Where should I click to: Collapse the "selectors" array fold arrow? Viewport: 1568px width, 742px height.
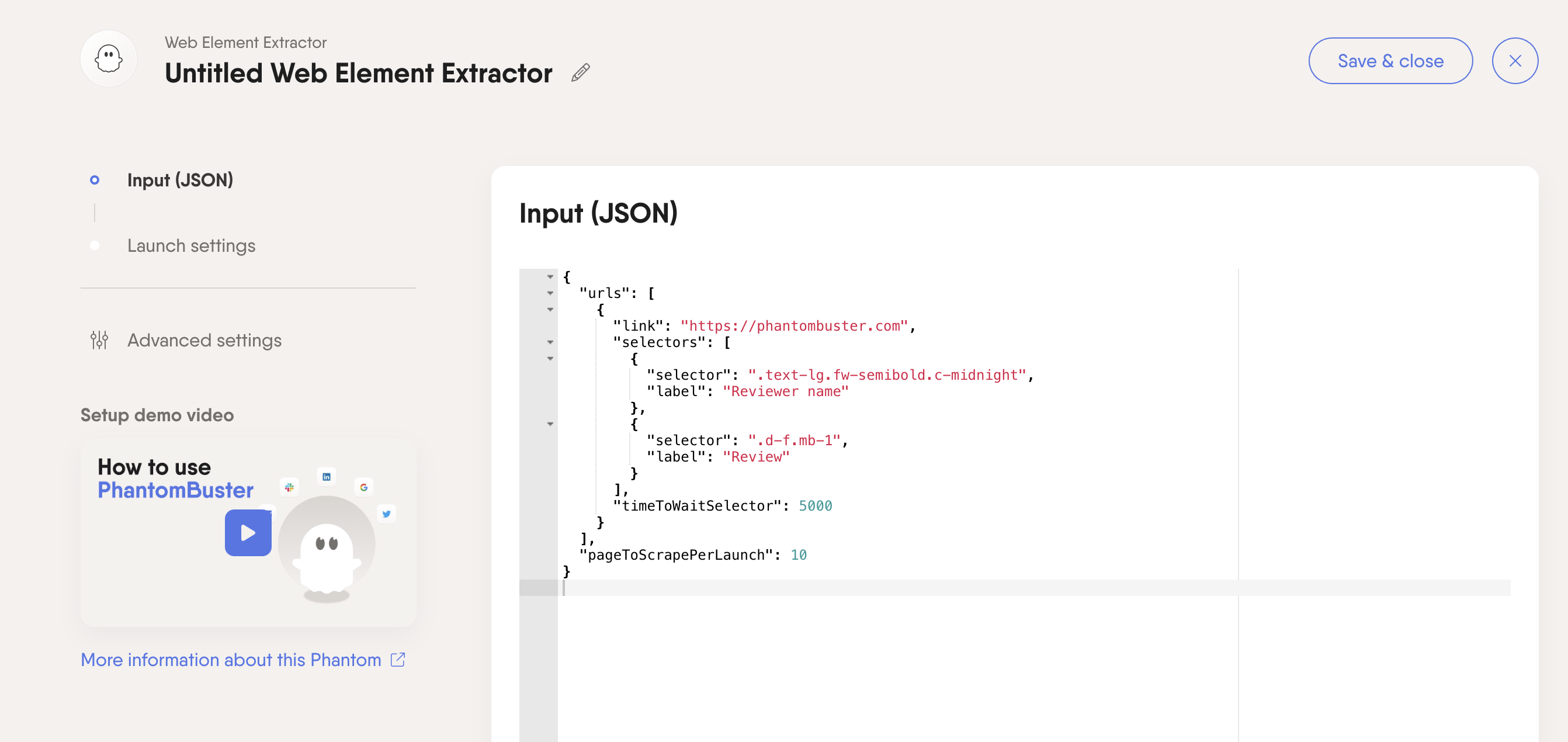pyautogui.click(x=550, y=343)
